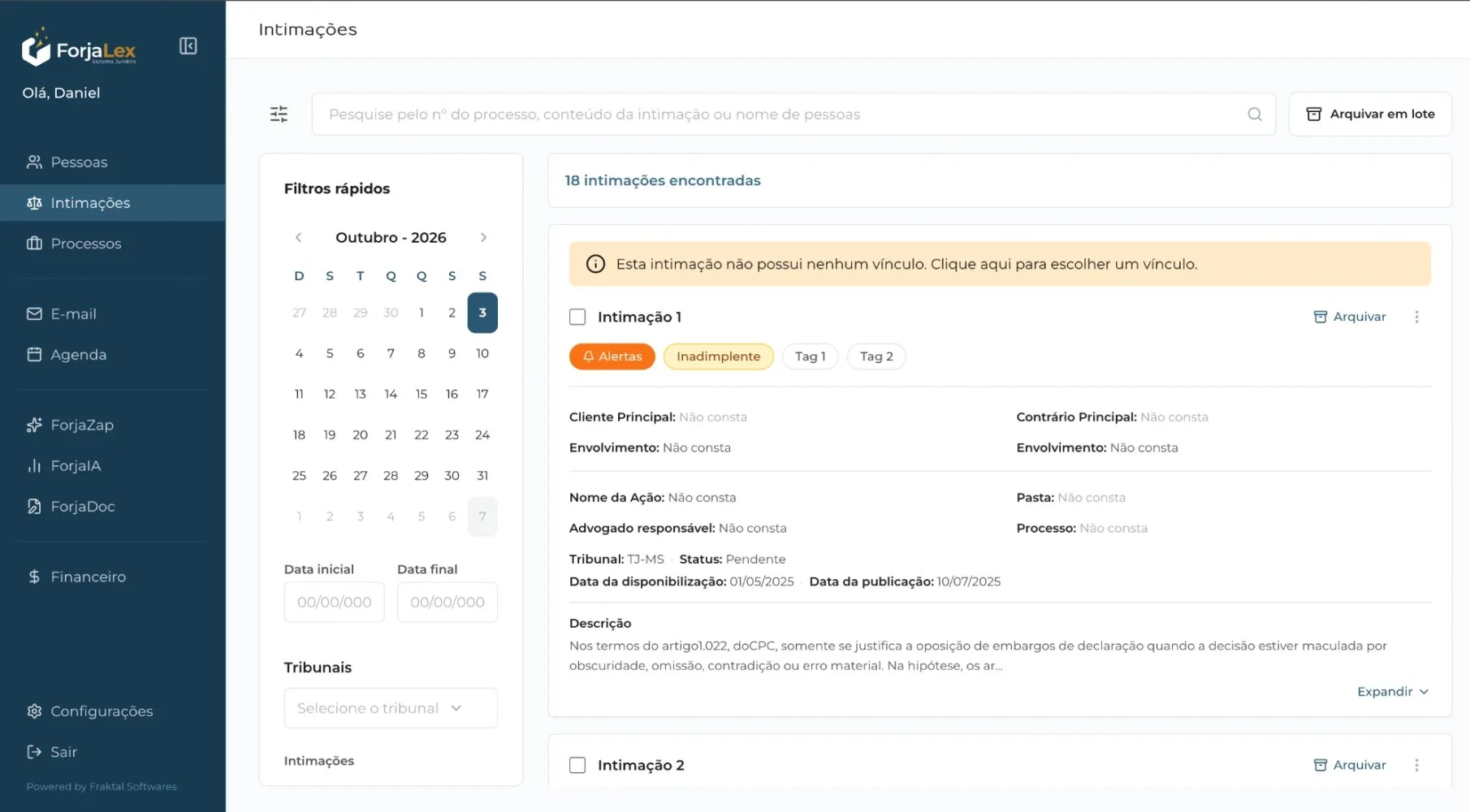Image resolution: width=1470 pixels, height=812 pixels.
Task: Click the '01/05/2025' availability date
Action: (762, 582)
